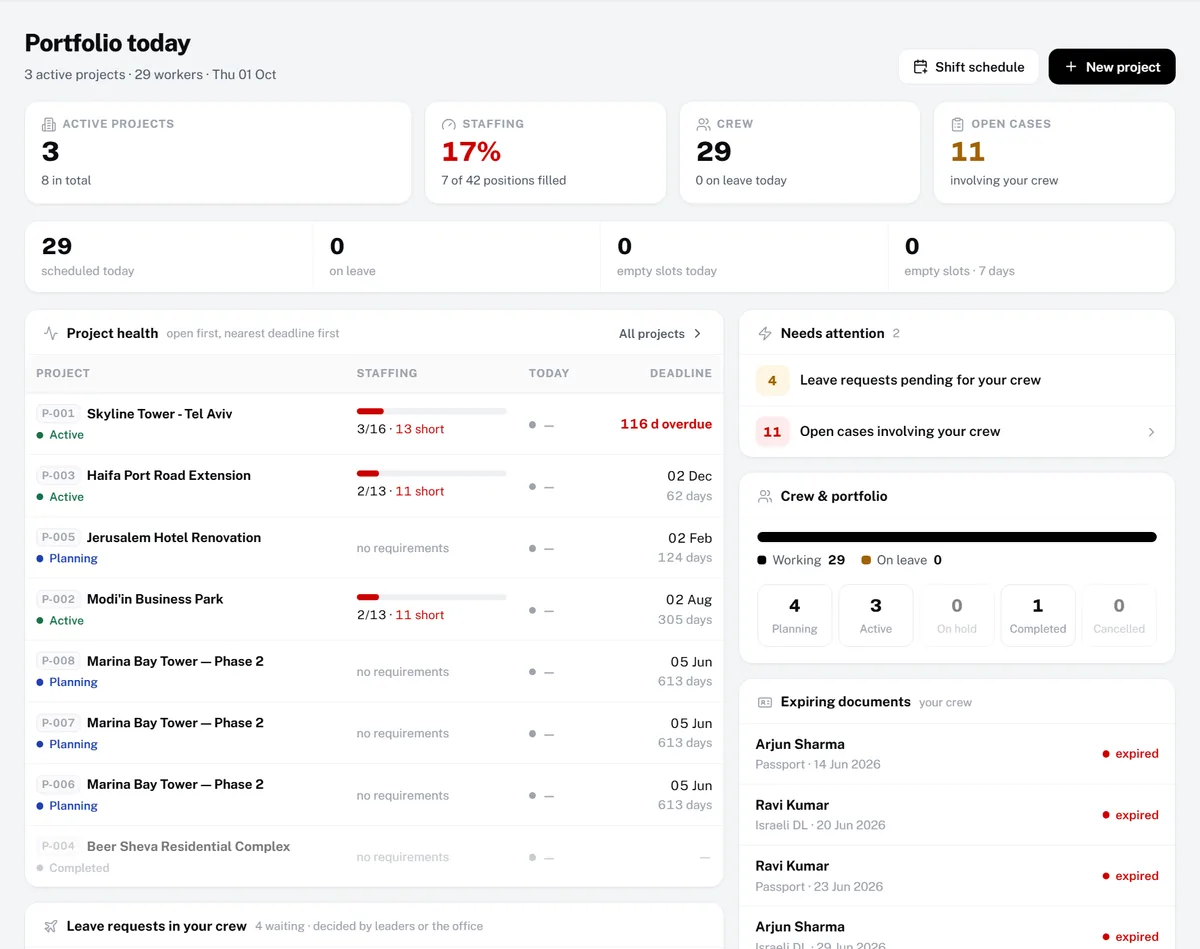Screen dimensions: 1200x949
Task: Click the Today column header
Action: (x=549, y=373)
